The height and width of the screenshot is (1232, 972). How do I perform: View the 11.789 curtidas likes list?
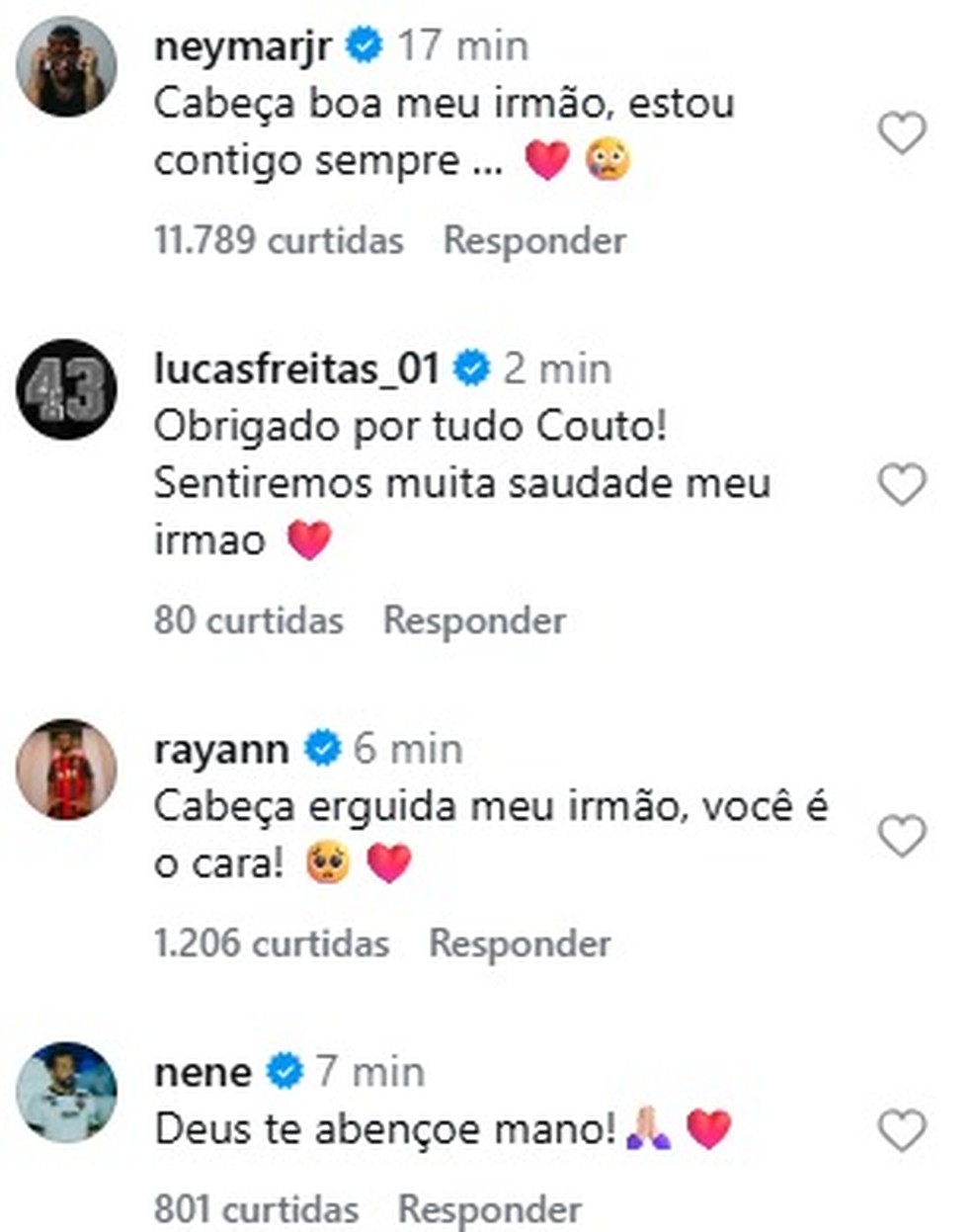pyautogui.click(x=279, y=240)
